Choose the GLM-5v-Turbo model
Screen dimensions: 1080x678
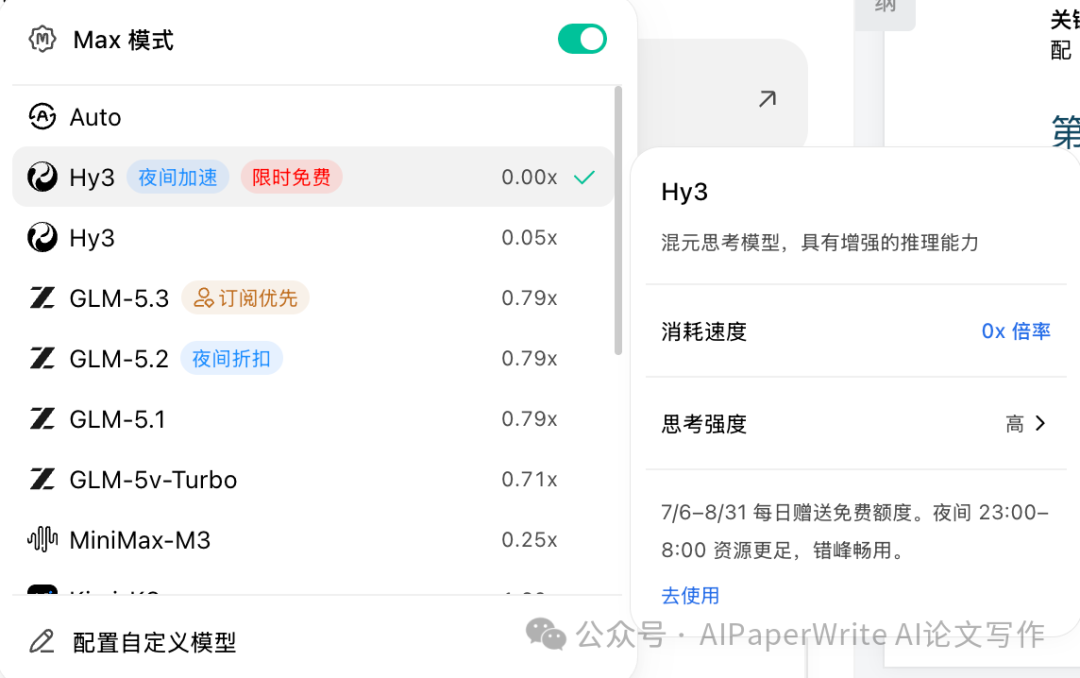click(313, 479)
